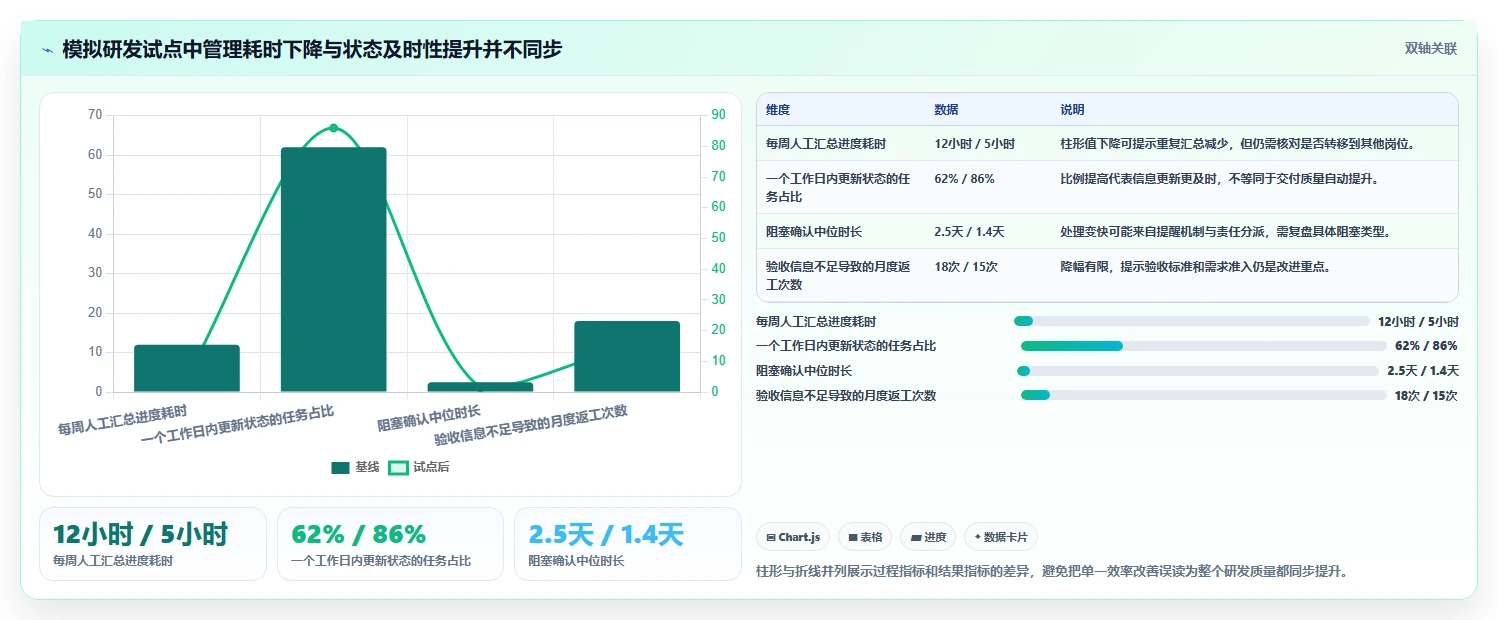This screenshot has height=620, width=1498.
Task: Select the 数据卡片 chip
Action: click(1001, 537)
